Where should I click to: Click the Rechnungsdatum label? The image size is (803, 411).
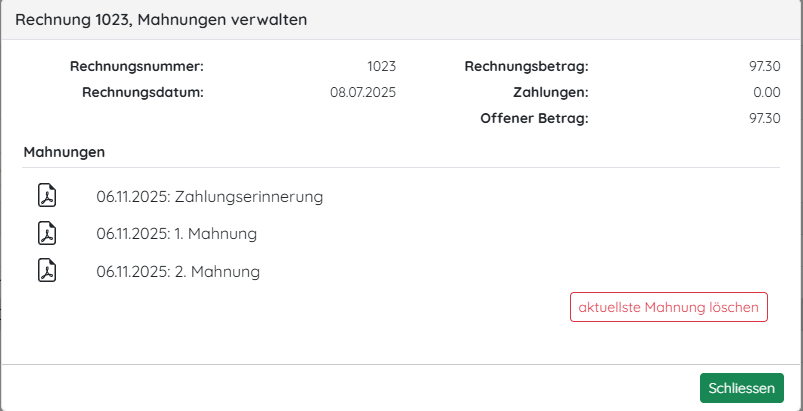click(x=141, y=93)
